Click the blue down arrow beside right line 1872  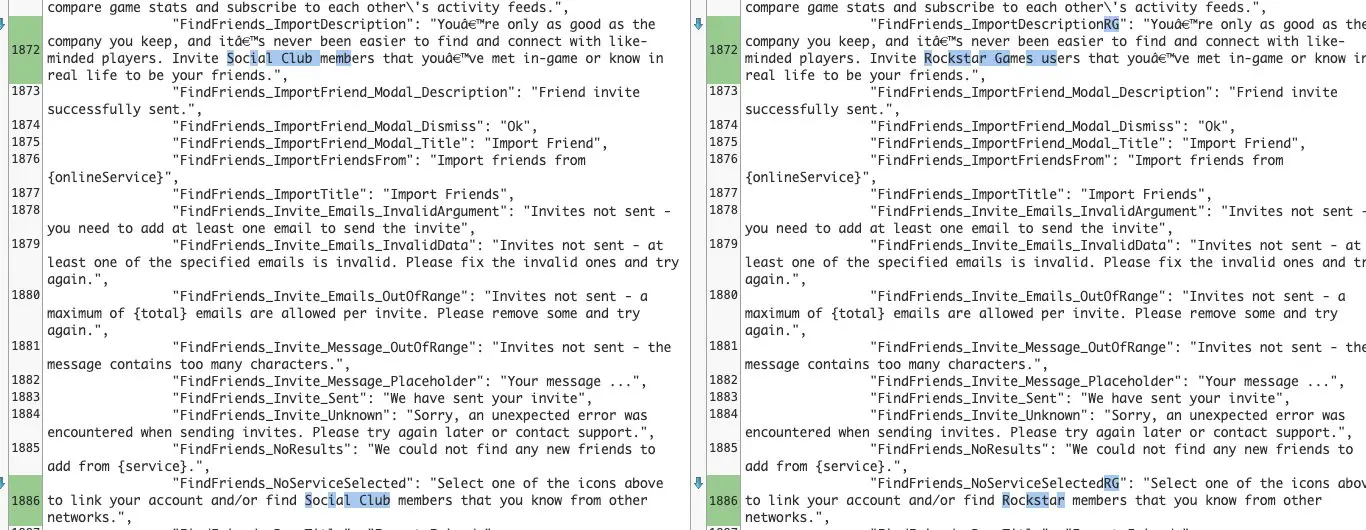point(698,24)
